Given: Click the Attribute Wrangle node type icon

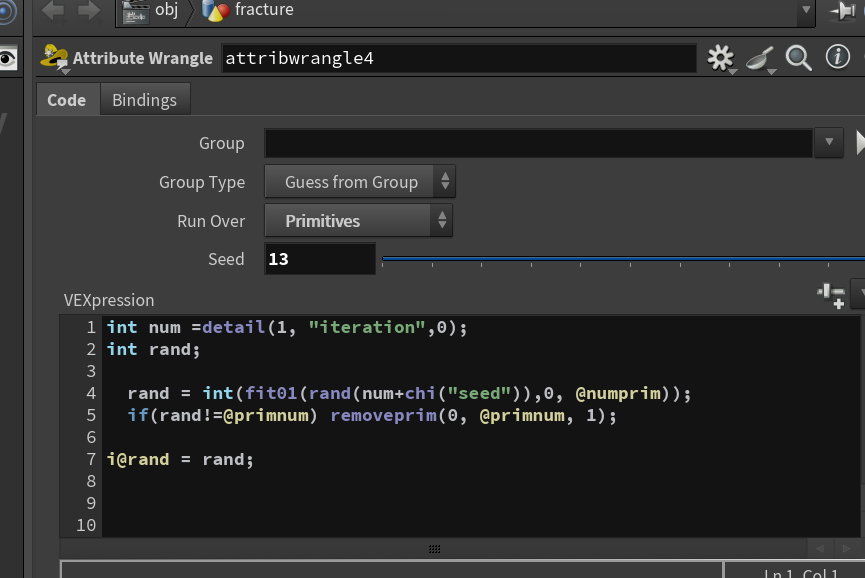Looking at the screenshot, I should (55, 58).
